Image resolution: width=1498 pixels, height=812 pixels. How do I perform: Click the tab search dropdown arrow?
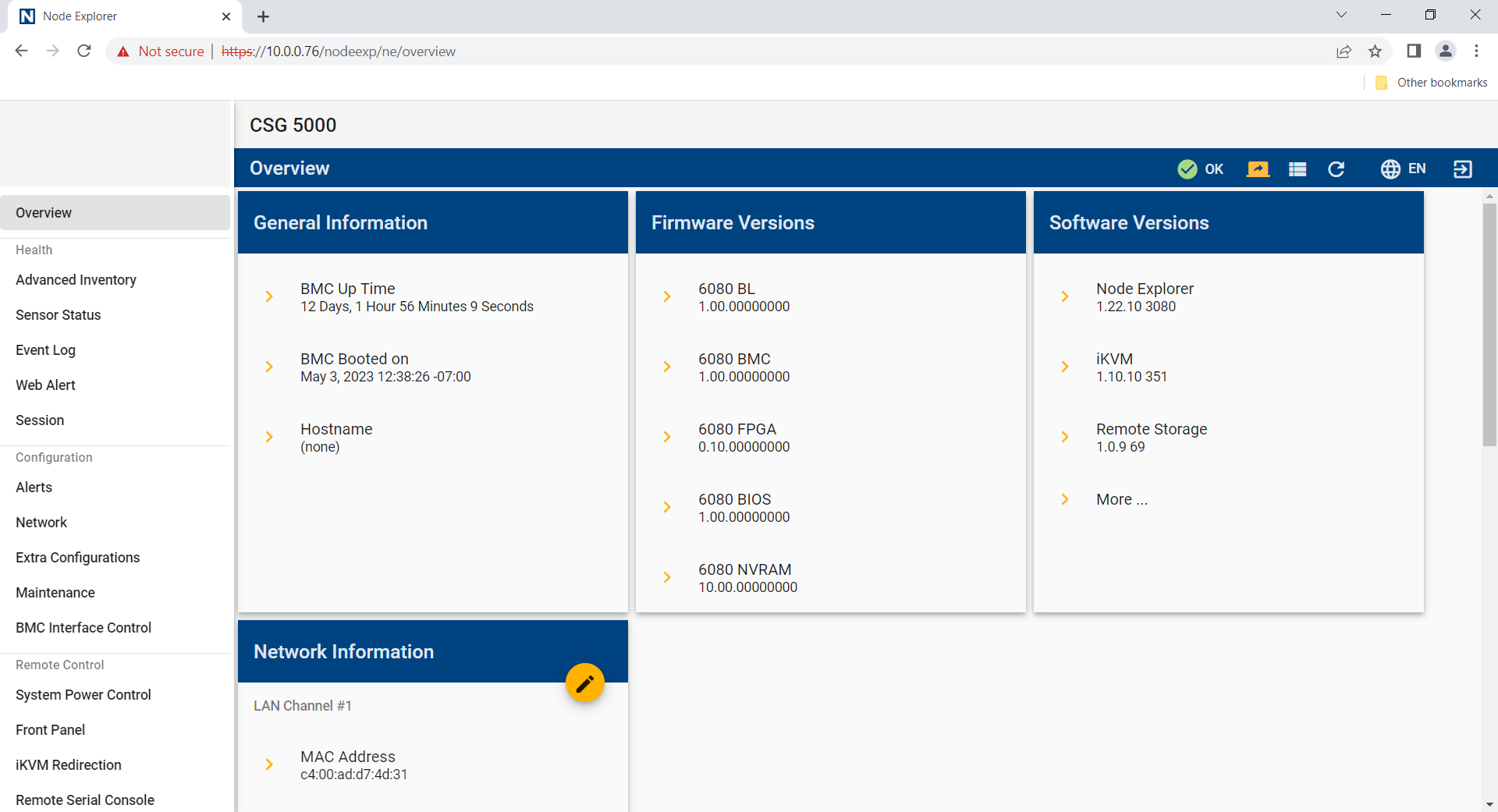coord(1341,15)
